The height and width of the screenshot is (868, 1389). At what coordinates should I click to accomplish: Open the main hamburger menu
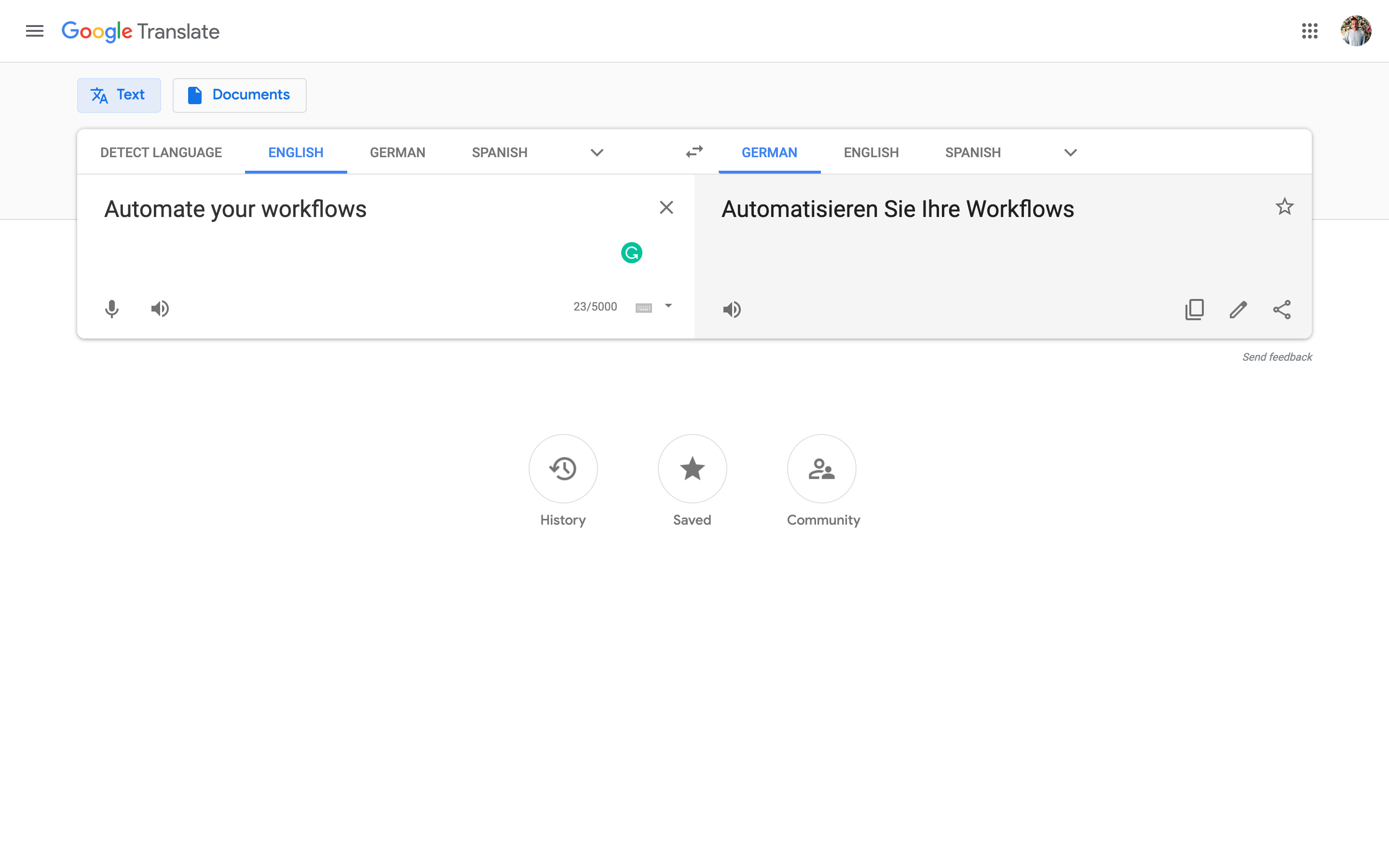(34, 31)
